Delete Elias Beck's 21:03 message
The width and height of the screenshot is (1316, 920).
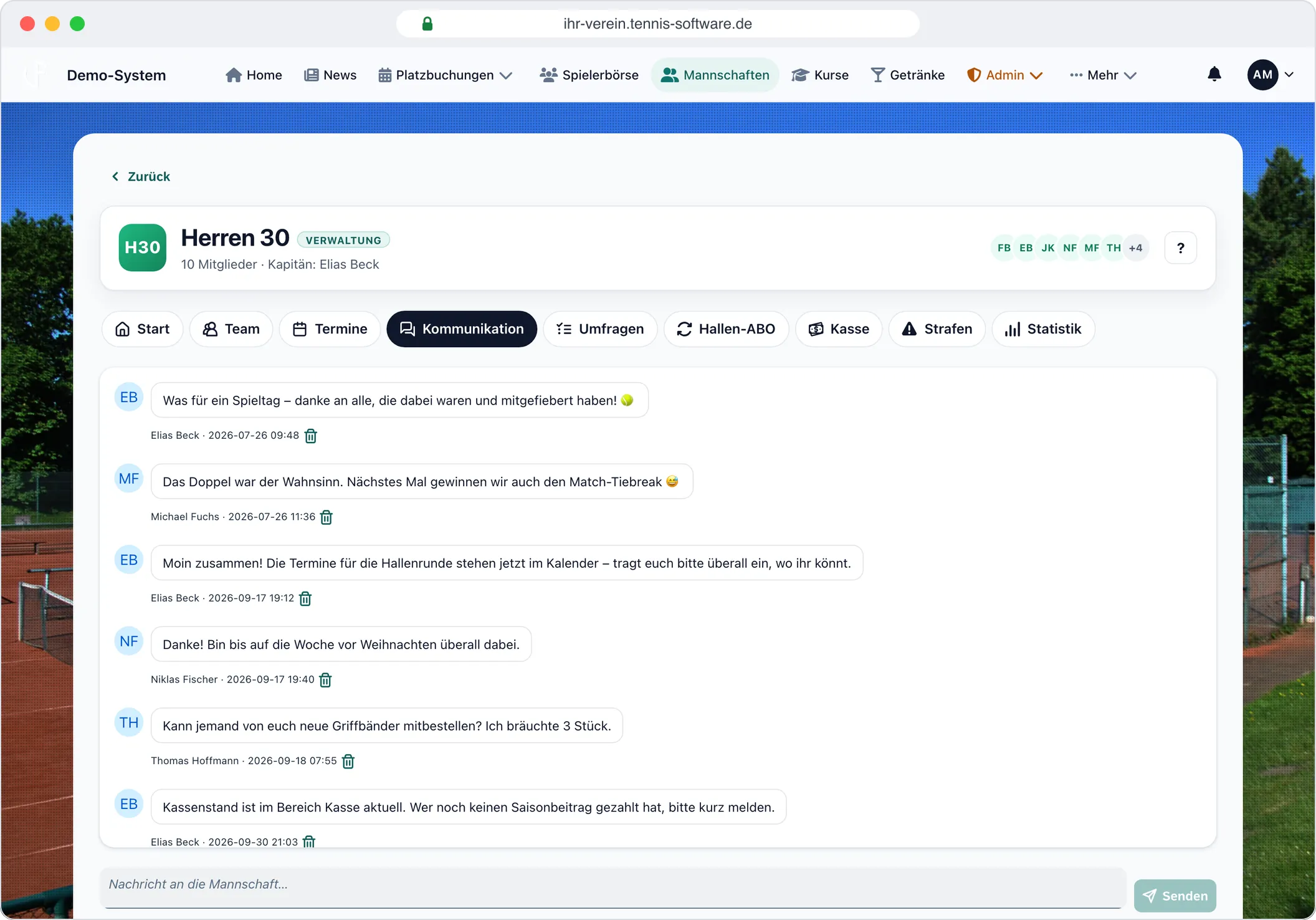309,841
